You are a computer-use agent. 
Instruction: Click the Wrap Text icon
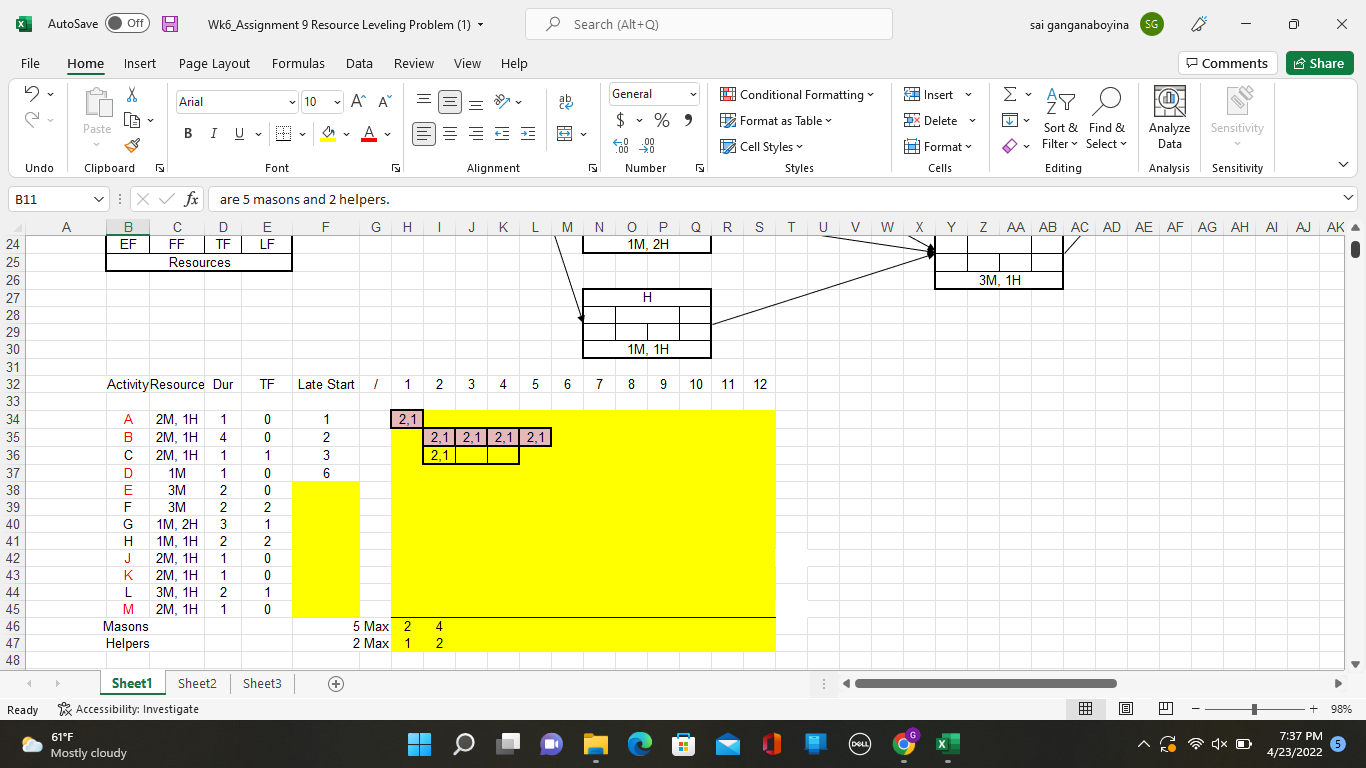566,102
